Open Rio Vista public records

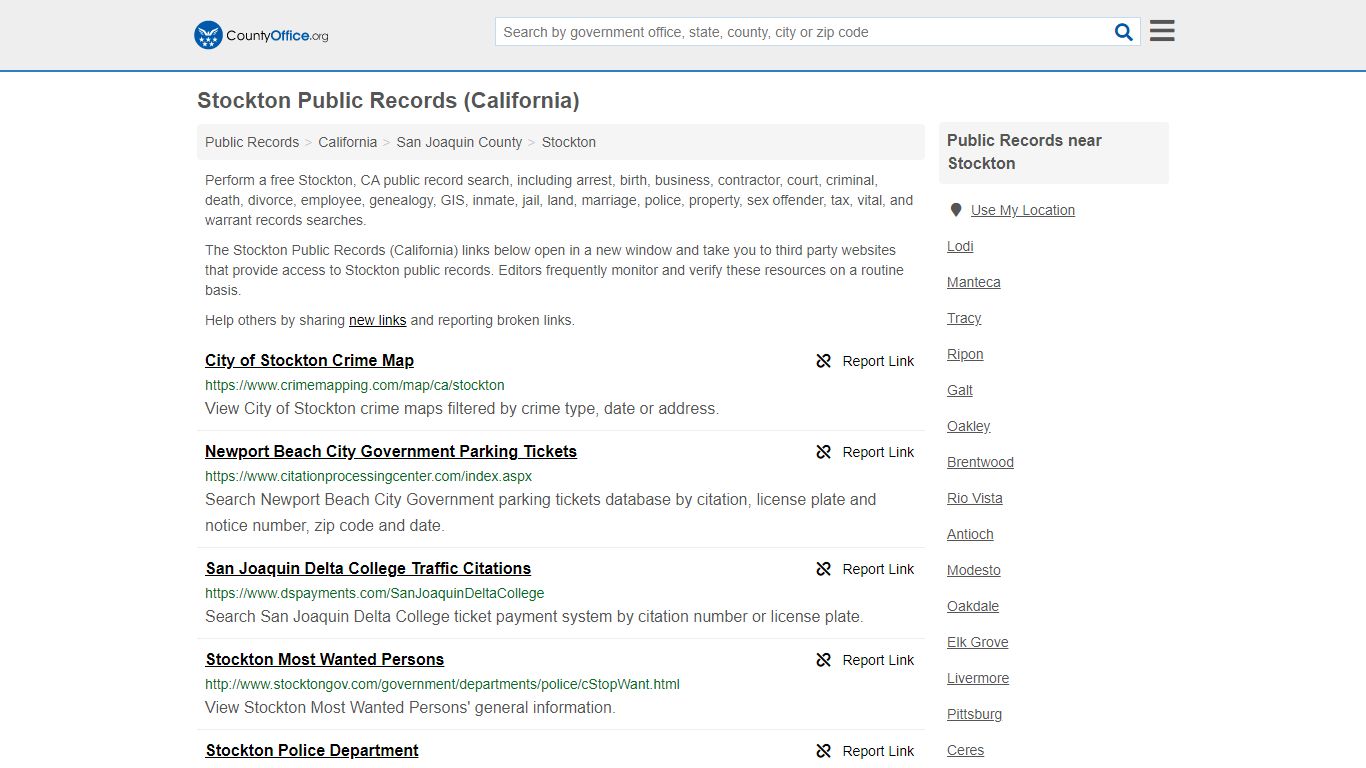click(975, 498)
